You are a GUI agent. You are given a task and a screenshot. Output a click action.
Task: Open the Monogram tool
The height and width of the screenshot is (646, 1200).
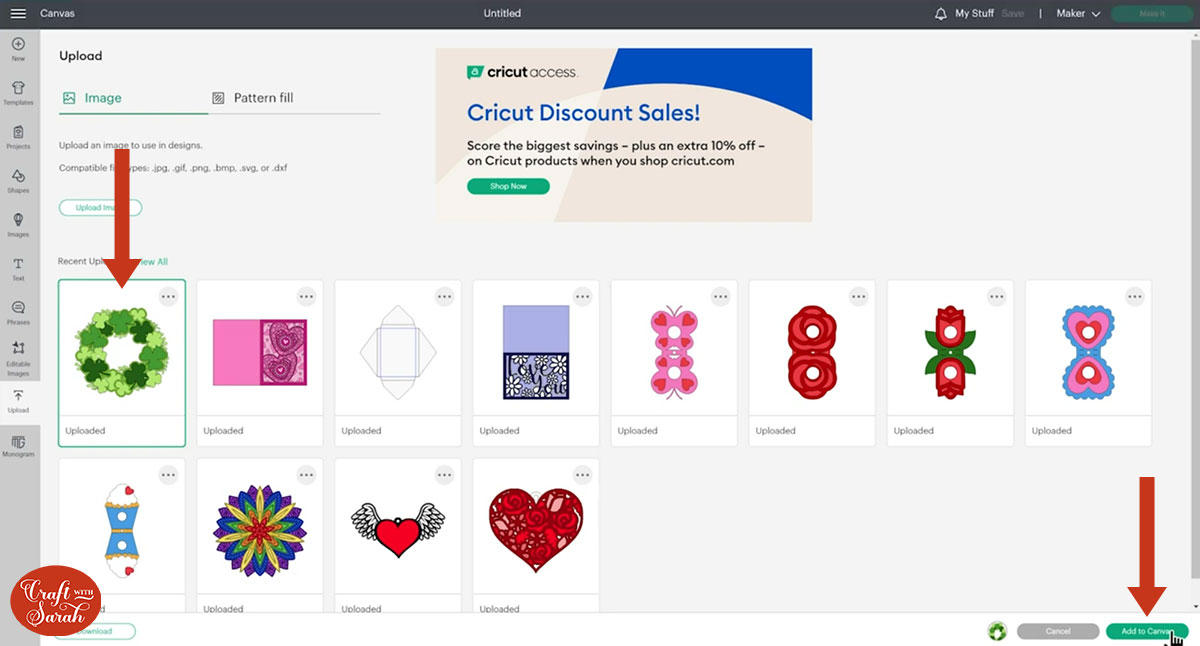18,446
